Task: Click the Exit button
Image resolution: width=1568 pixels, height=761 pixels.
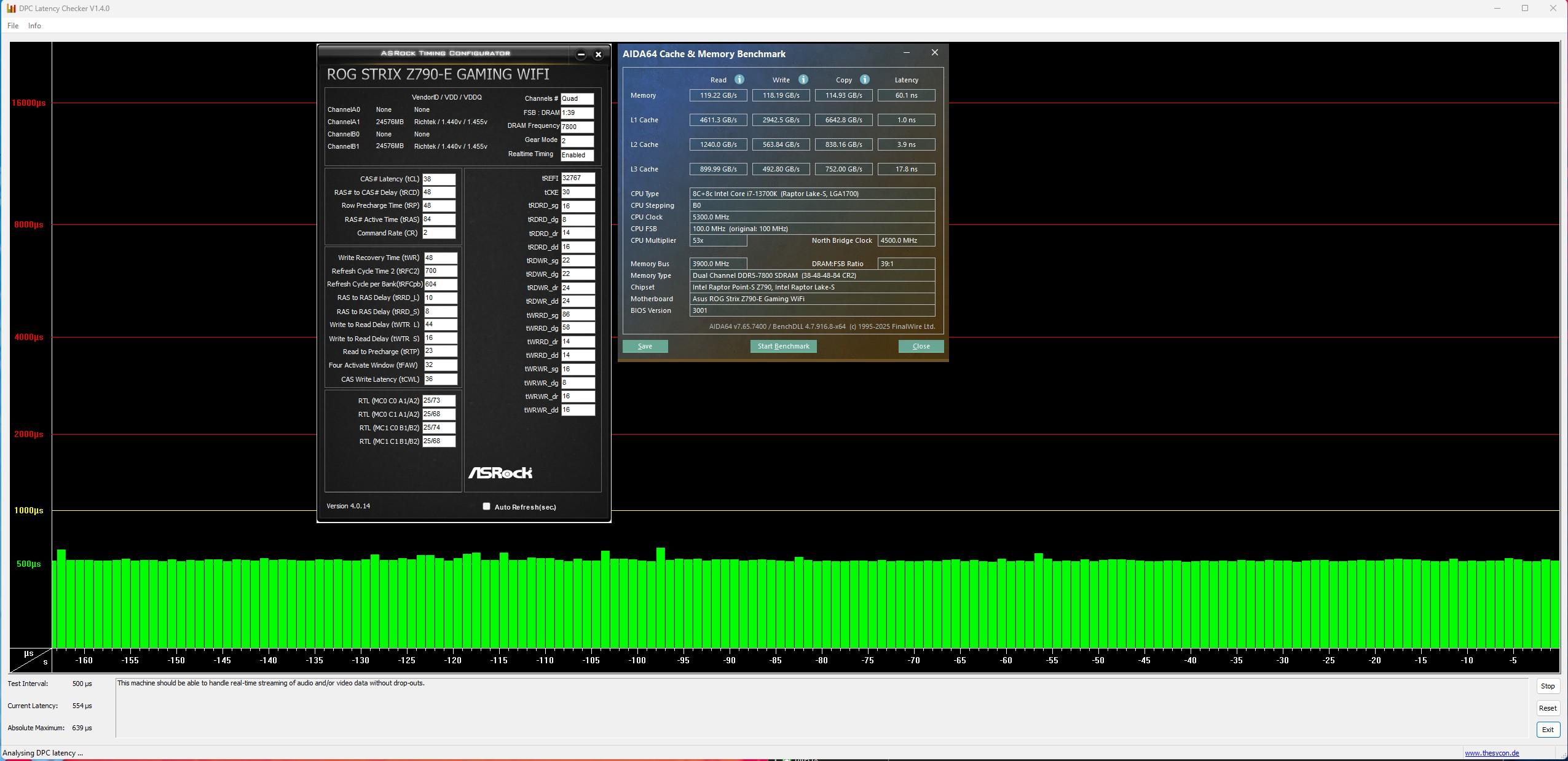Action: pos(1547,730)
